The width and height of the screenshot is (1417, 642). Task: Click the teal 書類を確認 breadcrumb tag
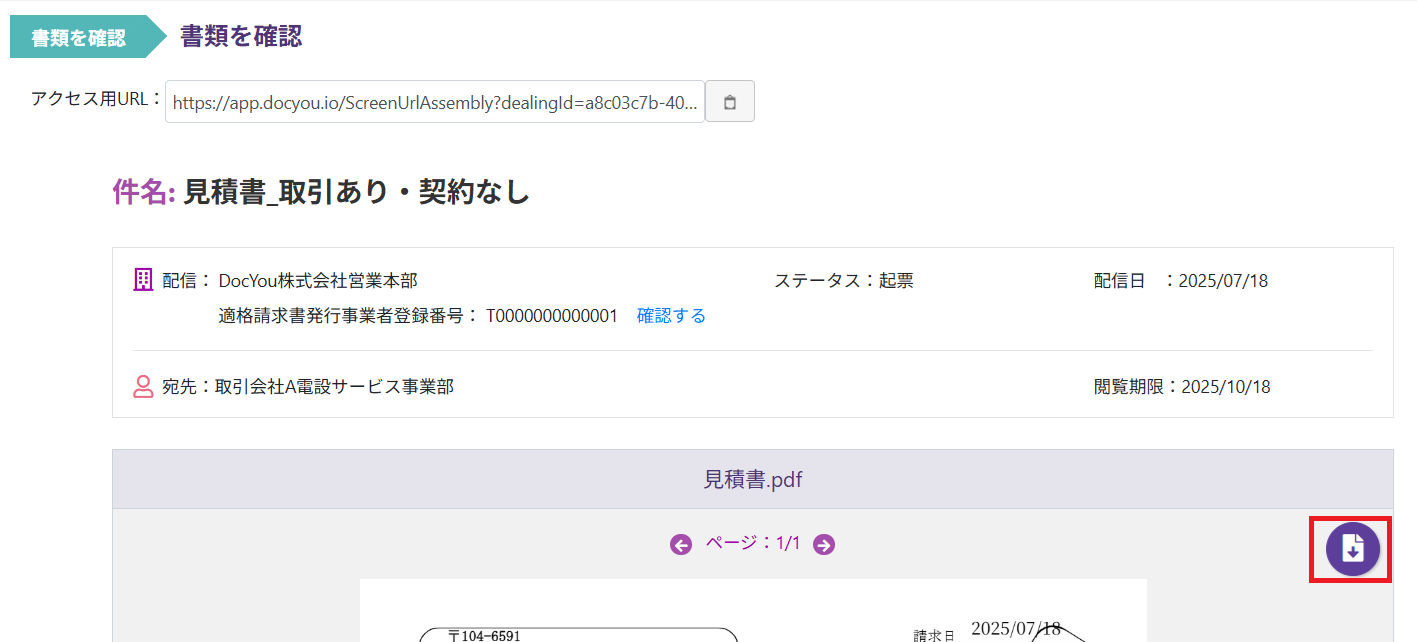click(79, 38)
